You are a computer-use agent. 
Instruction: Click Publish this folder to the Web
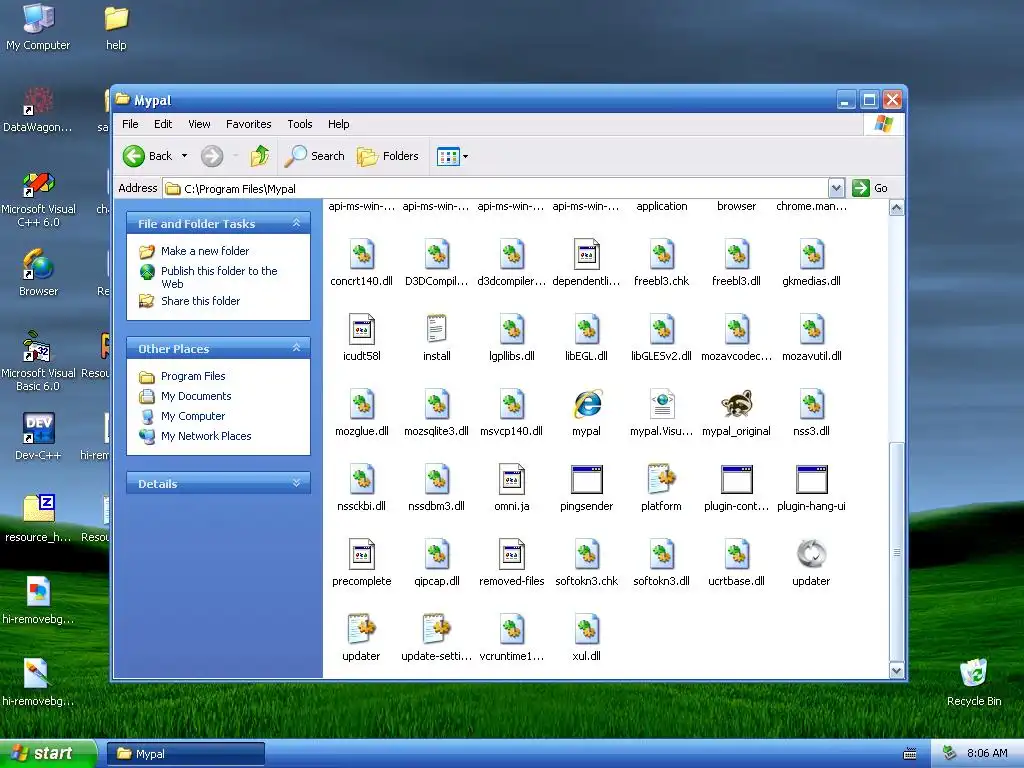click(219, 277)
